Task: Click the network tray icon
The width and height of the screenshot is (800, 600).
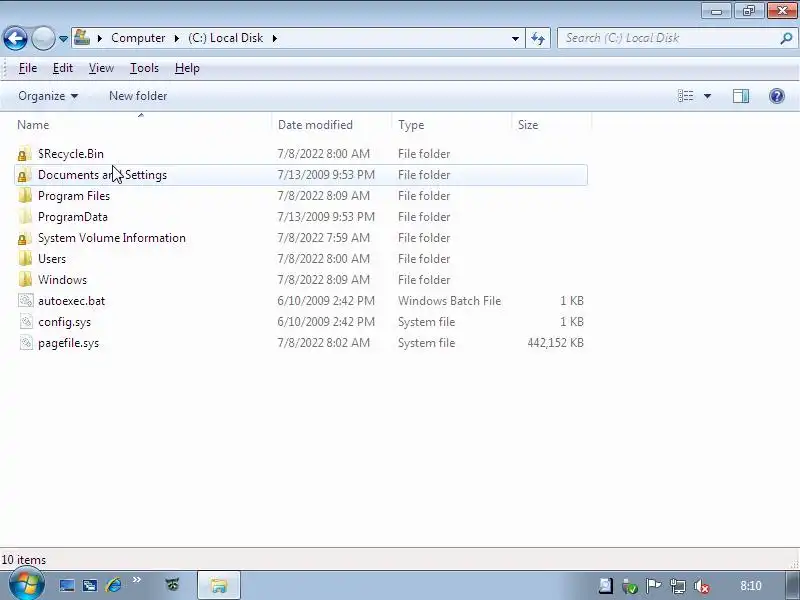Action: [678, 586]
